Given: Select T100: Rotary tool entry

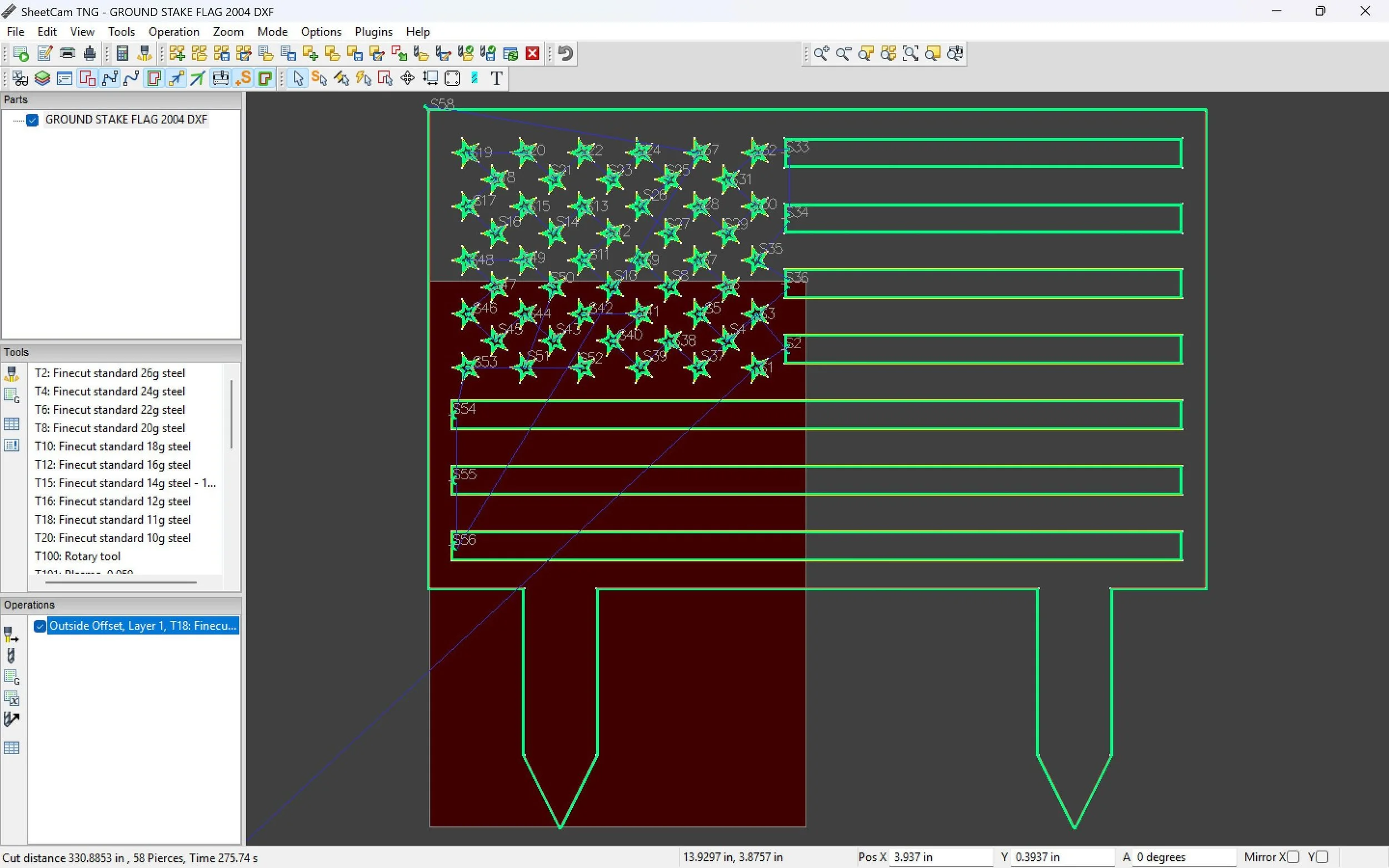Looking at the screenshot, I should (x=78, y=556).
